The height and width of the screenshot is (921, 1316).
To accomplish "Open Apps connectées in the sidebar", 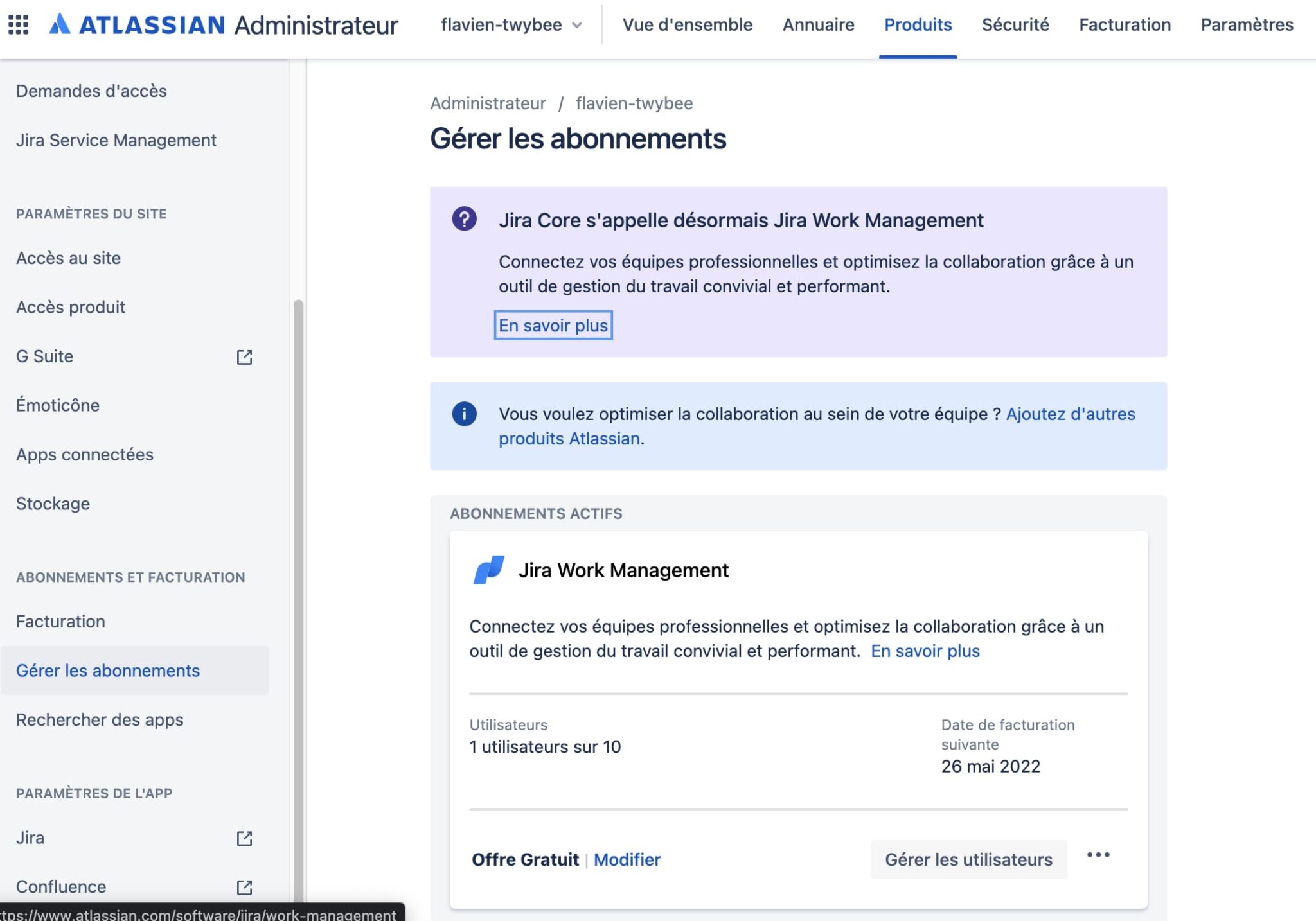I will 135,455.
